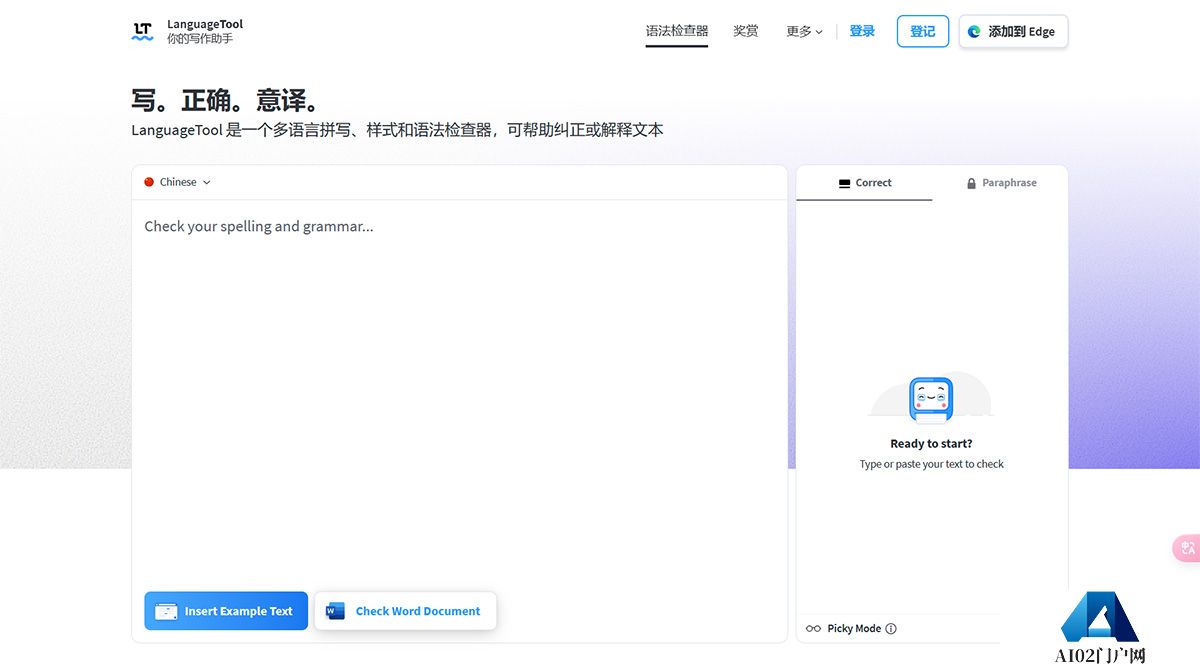Click the 'Ready to start?' text
The image size is (1200, 664).
(x=931, y=444)
